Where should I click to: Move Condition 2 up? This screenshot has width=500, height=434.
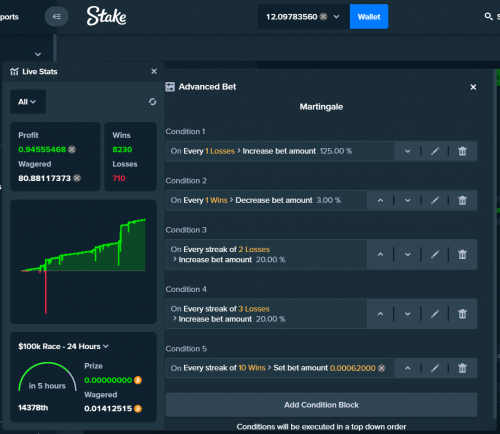point(380,200)
